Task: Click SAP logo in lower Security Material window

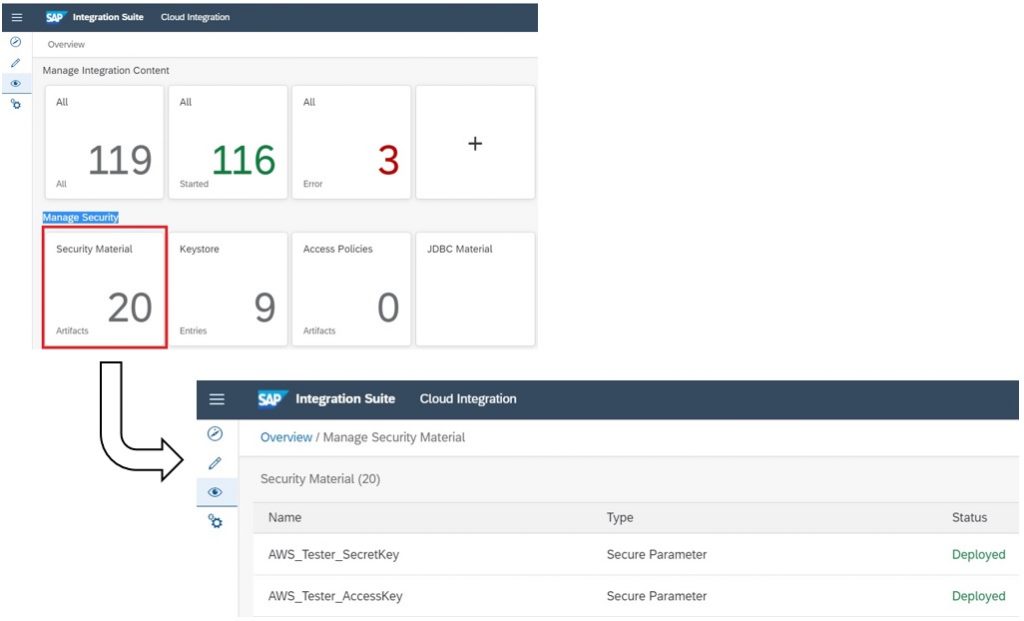Action: [x=272, y=398]
